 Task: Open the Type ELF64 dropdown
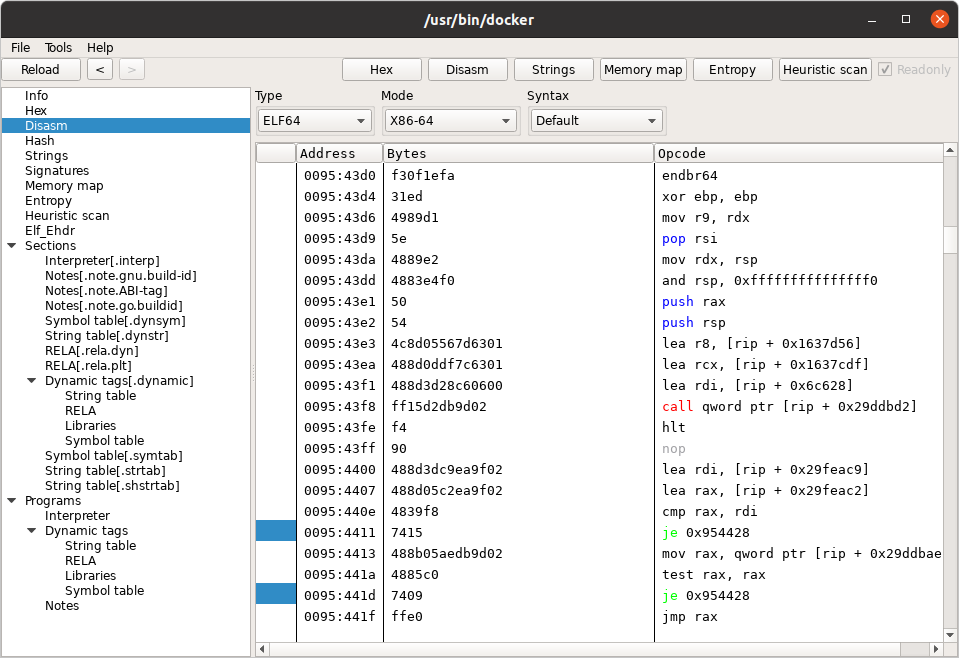314,121
